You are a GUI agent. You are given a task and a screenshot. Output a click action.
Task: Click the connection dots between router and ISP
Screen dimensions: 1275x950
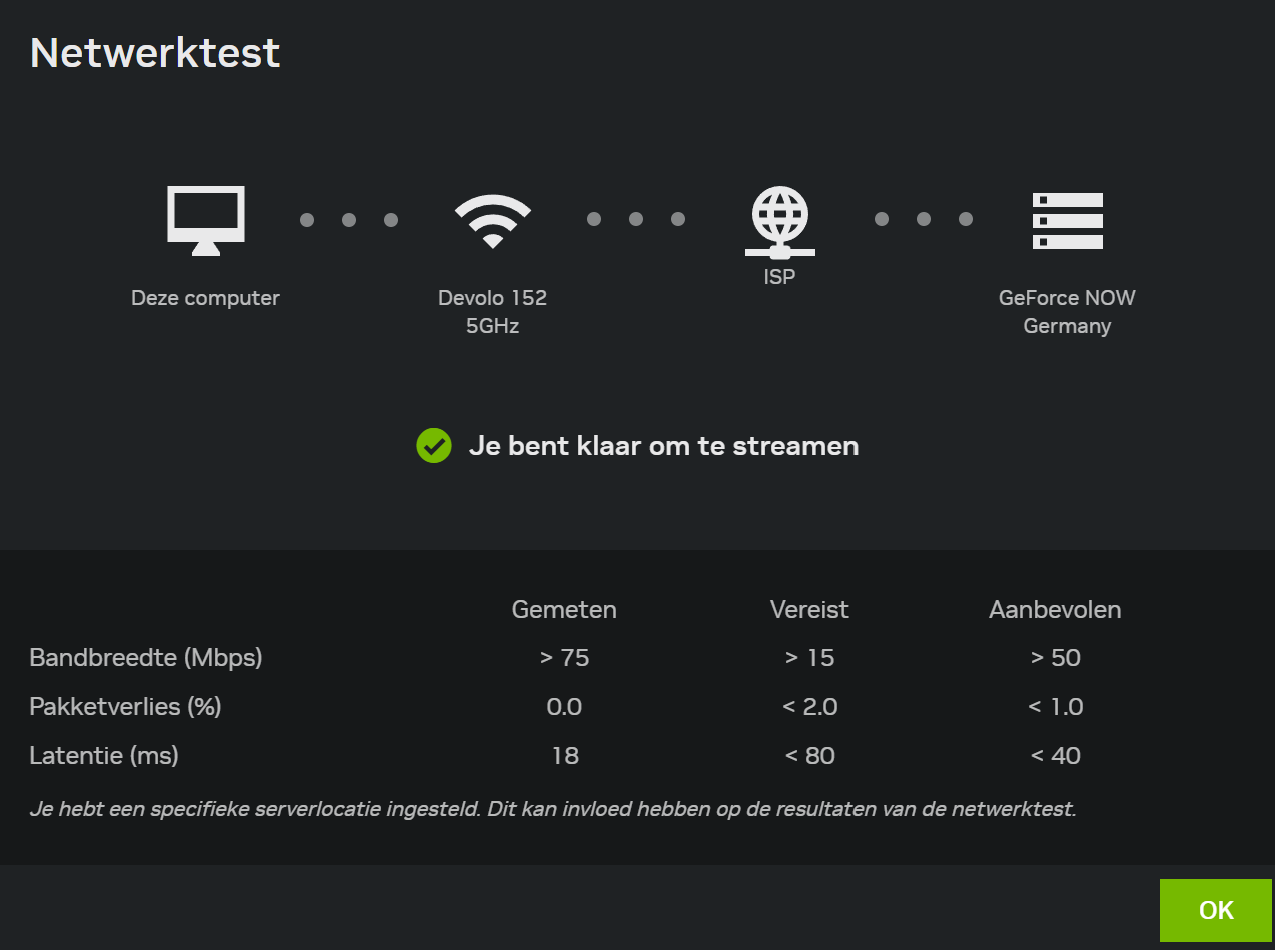coord(636,218)
